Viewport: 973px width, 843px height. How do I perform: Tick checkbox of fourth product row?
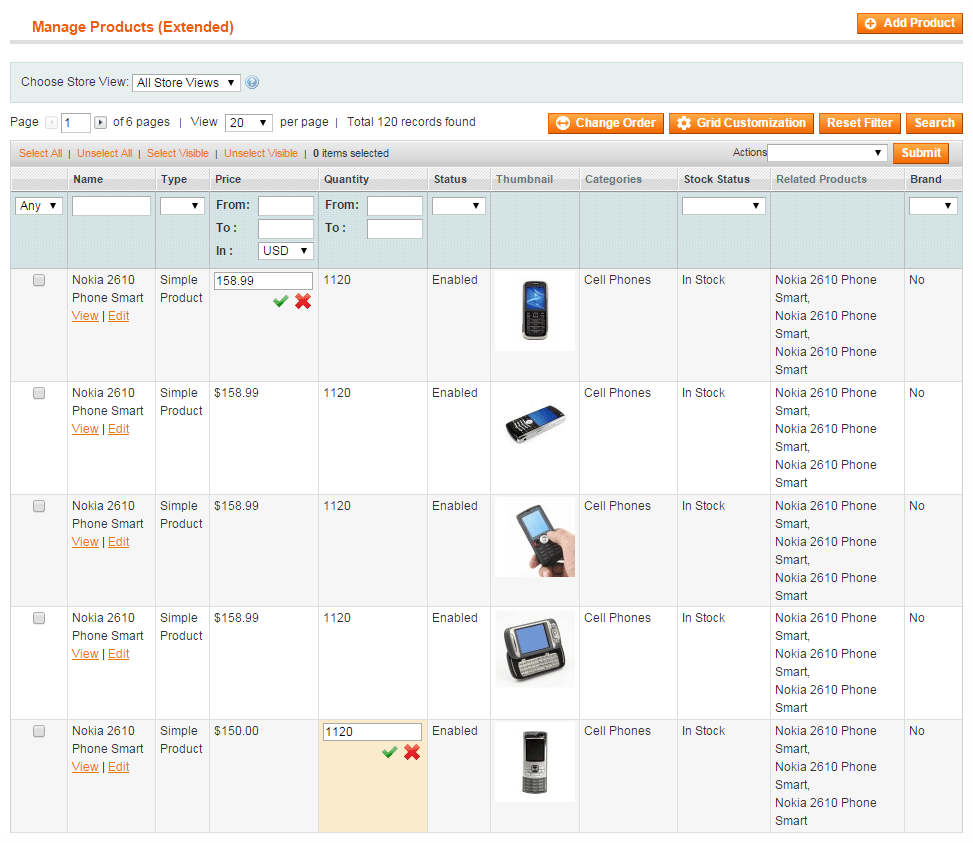(x=39, y=618)
